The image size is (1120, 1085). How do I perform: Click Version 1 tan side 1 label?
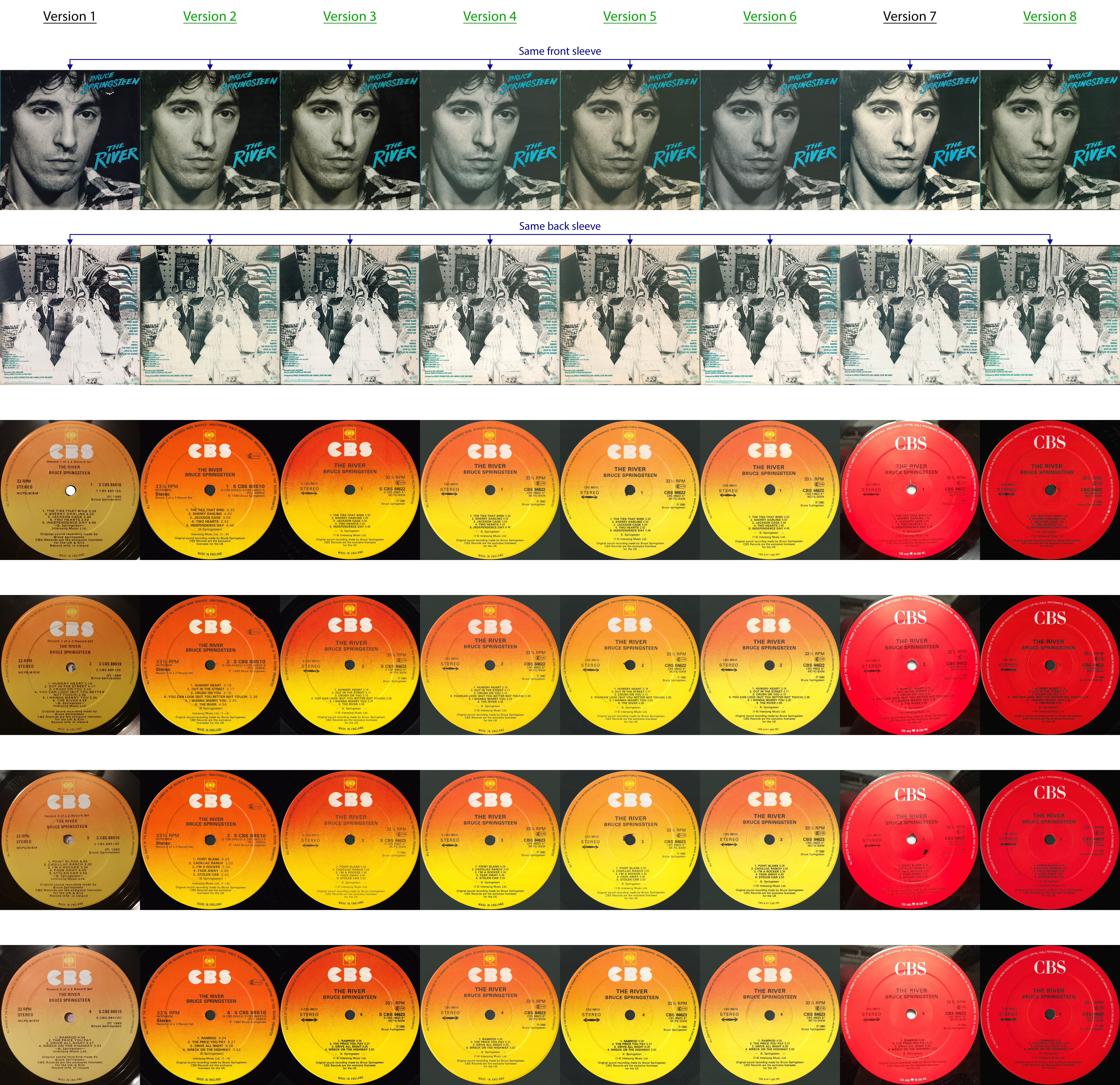click(x=70, y=490)
